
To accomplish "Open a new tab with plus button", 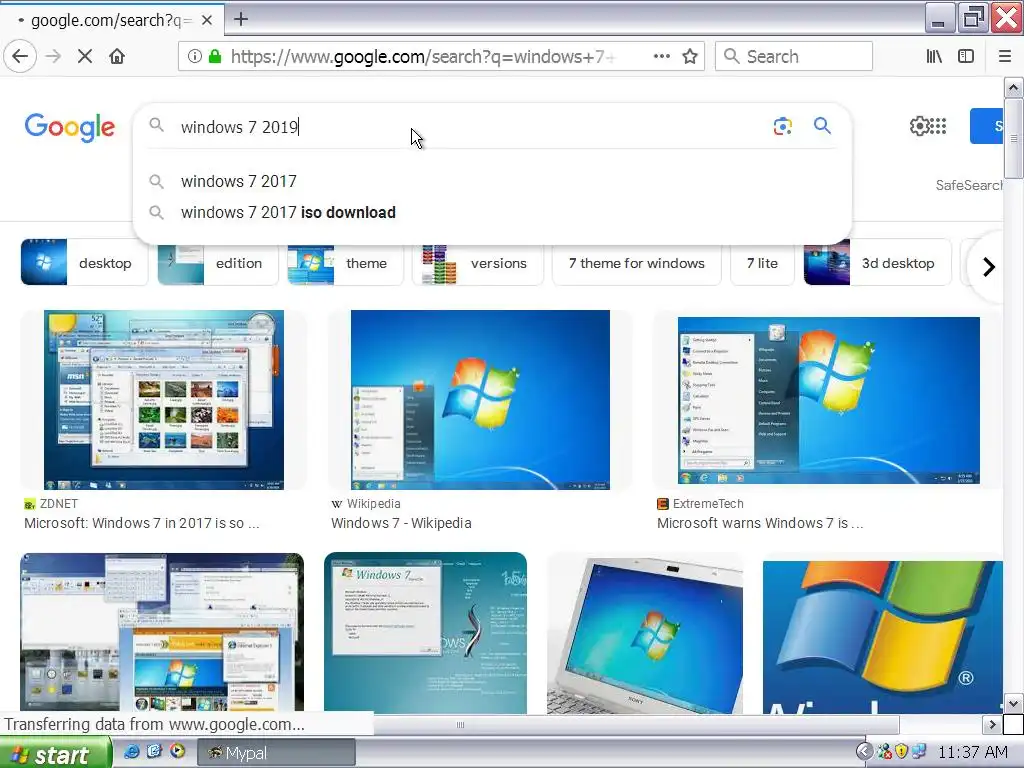I will point(240,19).
